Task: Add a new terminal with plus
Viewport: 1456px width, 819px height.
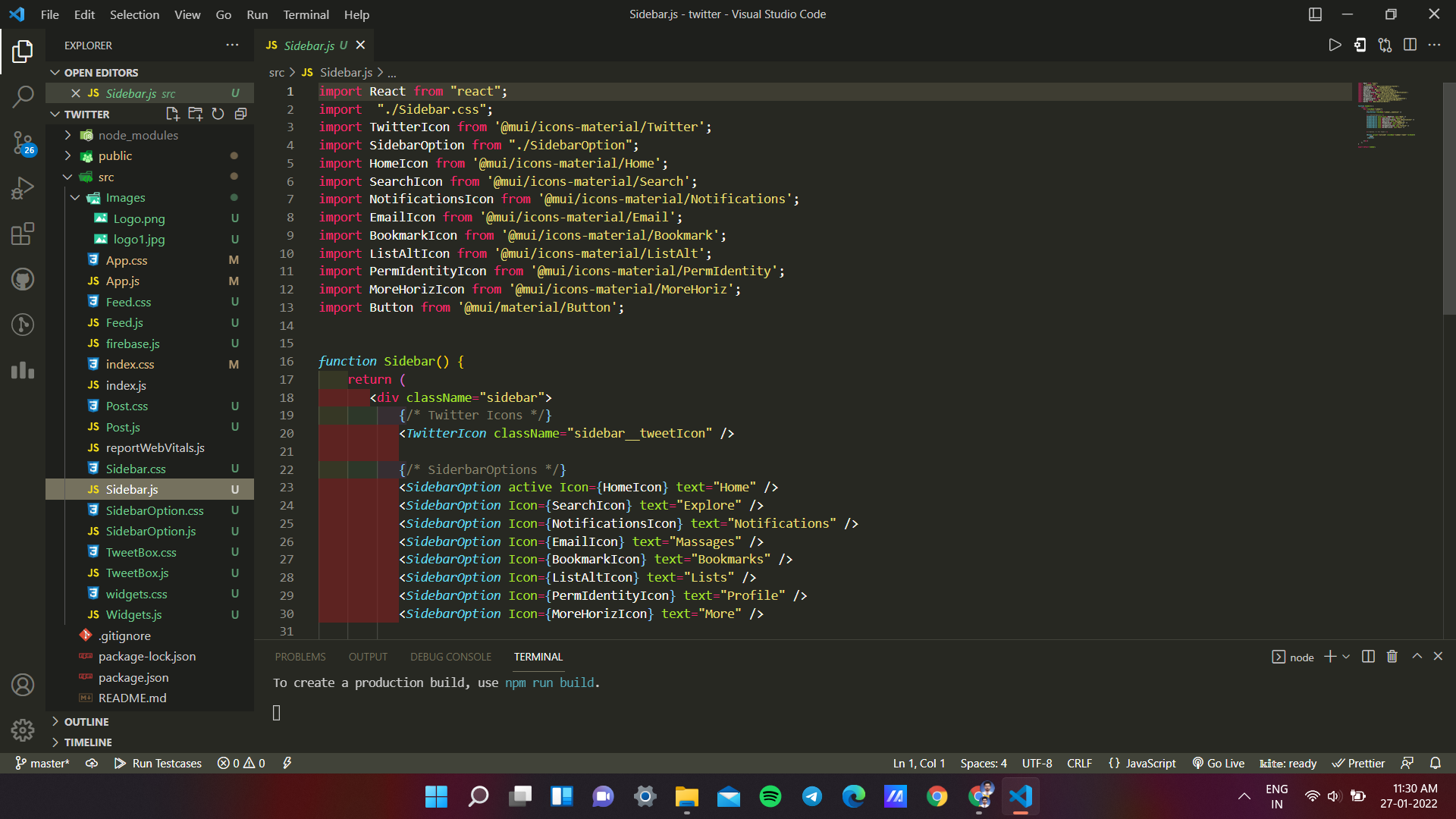Action: pyautogui.click(x=1330, y=657)
